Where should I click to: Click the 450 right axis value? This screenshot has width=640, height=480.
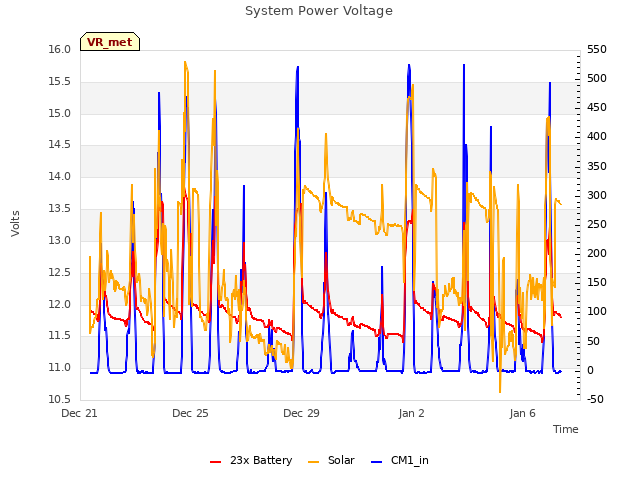point(597,107)
